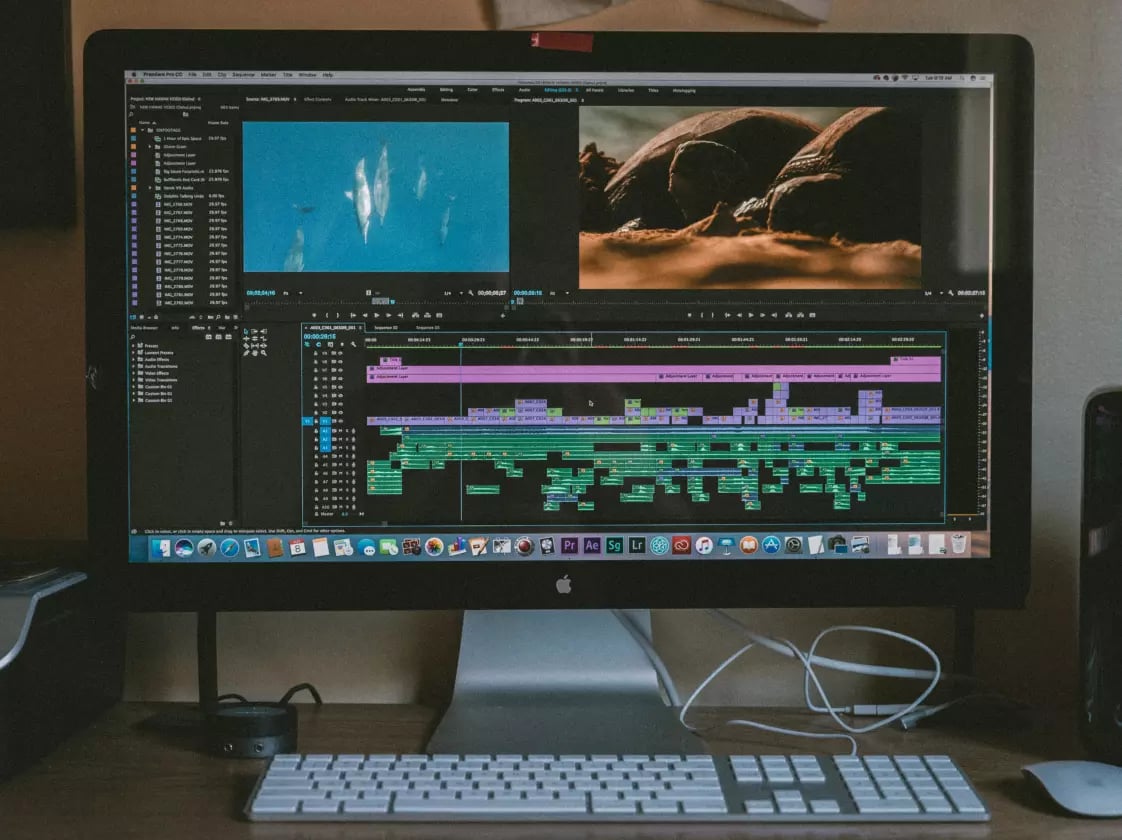Toggle eye visibility of track V1

[340, 421]
